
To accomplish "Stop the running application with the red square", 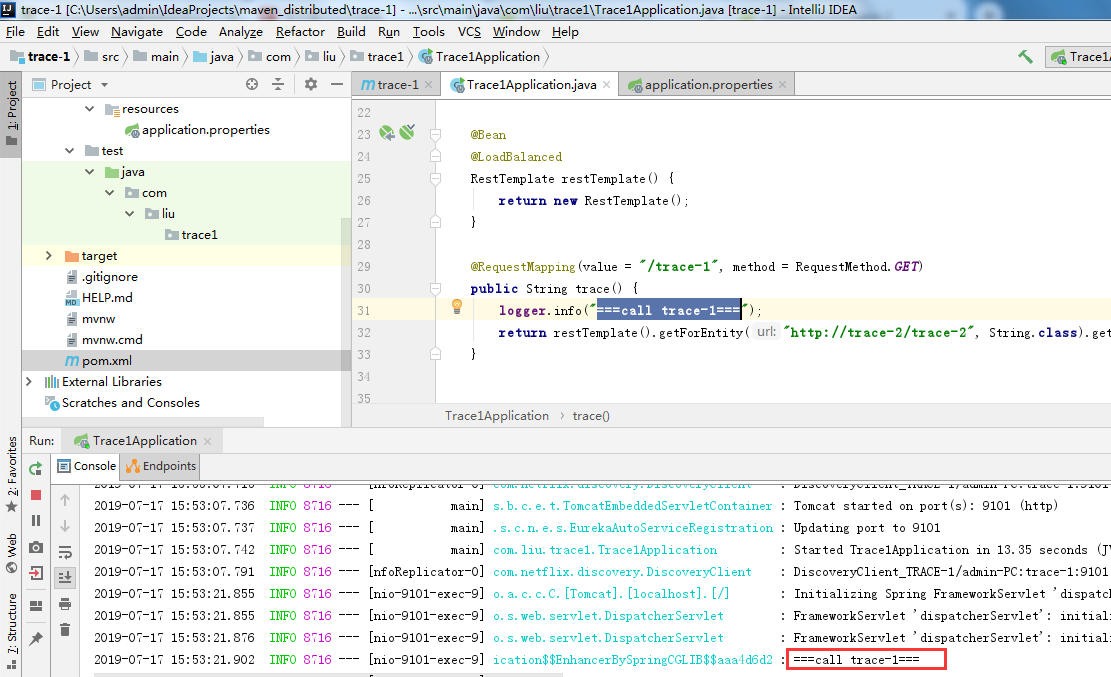I will 36,495.
